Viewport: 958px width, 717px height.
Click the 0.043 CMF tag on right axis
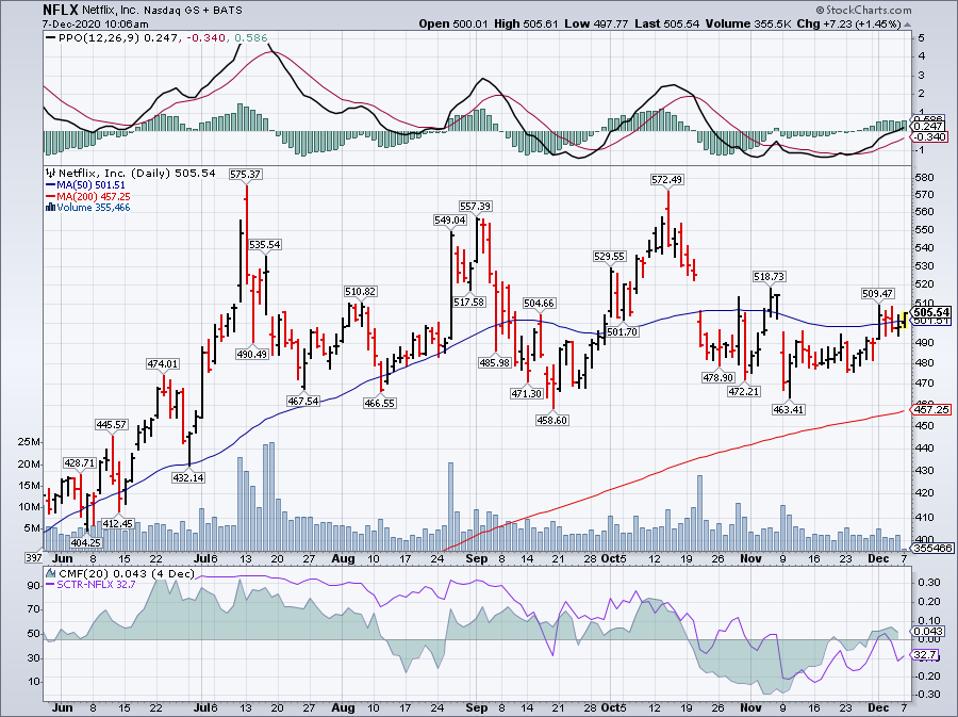click(927, 631)
